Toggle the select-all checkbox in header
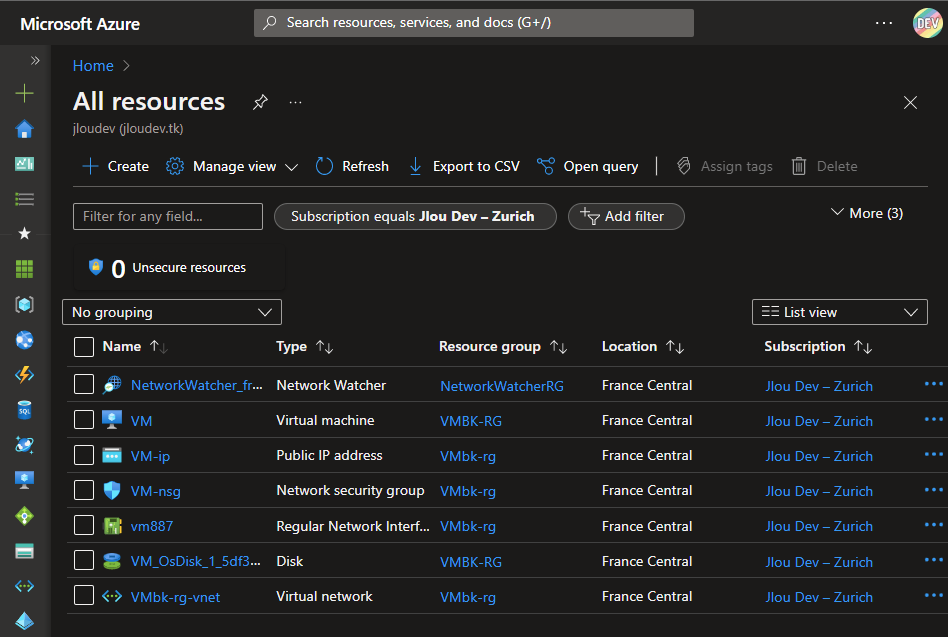The height and width of the screenshot is (637, 948). (x=84, y=347)
